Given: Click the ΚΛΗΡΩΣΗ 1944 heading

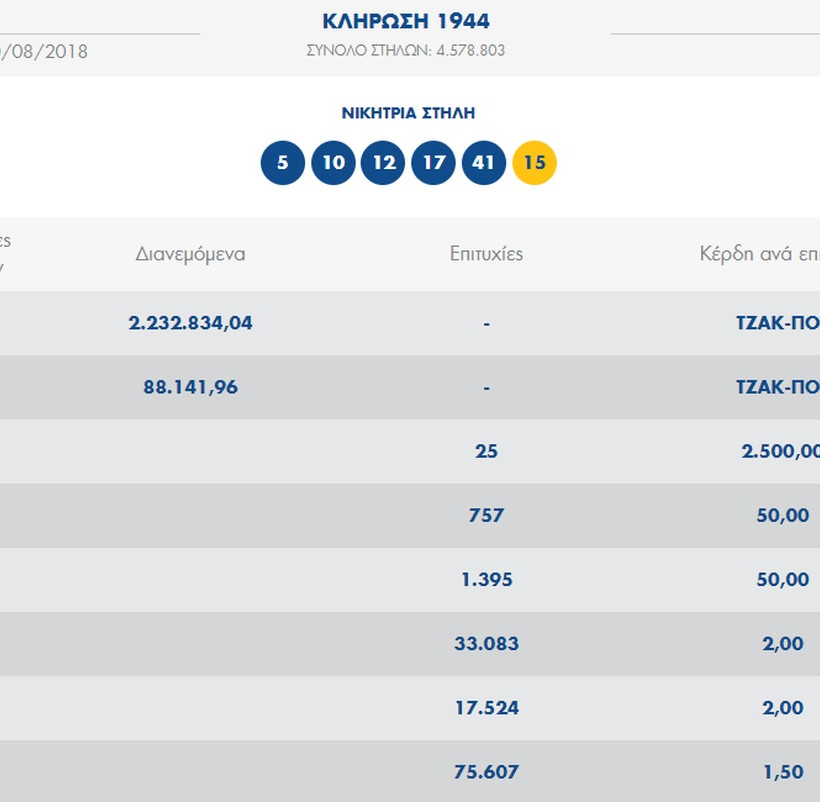Looking at the screenshot, I should [406, 21].
